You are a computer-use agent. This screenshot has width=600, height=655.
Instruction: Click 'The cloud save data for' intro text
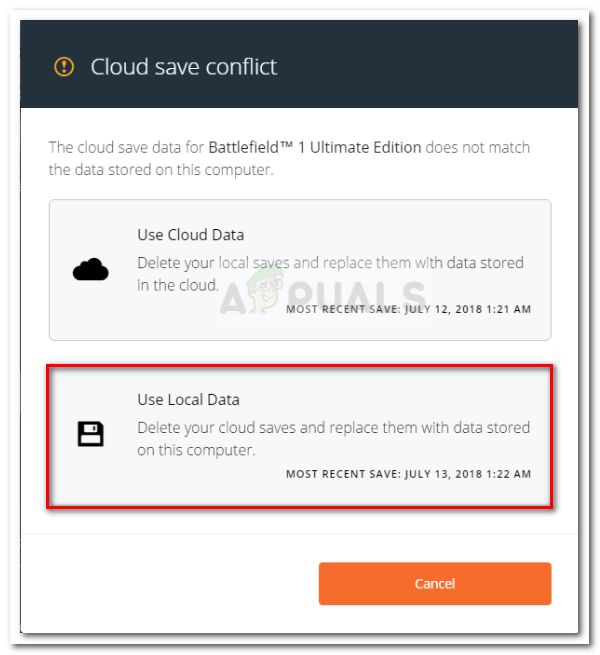(x=126, y=147)
